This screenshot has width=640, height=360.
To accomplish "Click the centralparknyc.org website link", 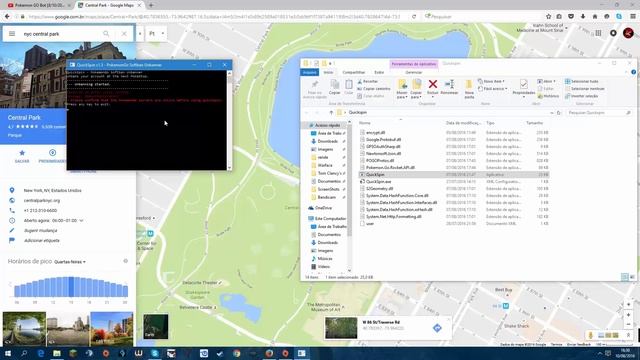I will pos(42,200).
